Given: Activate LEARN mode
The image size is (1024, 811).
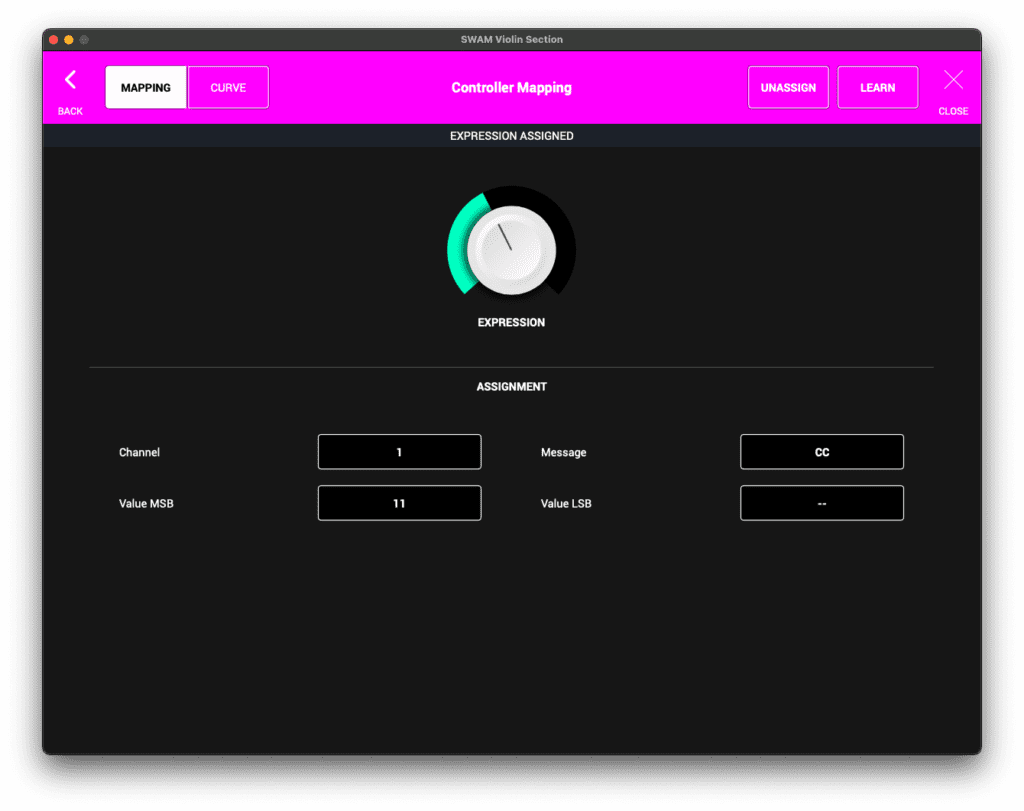Looking at the screenshot, I should pos(877,87).
